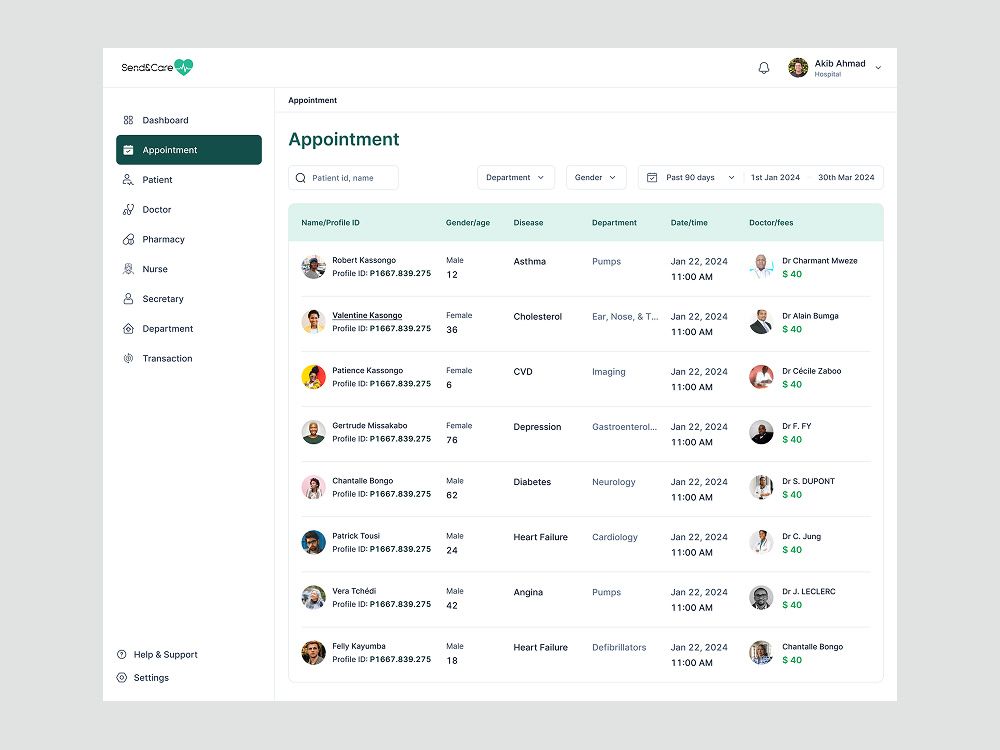Click the Disease column header
Viewport: 1000px width, 750px height.
(x=528, y=223)
